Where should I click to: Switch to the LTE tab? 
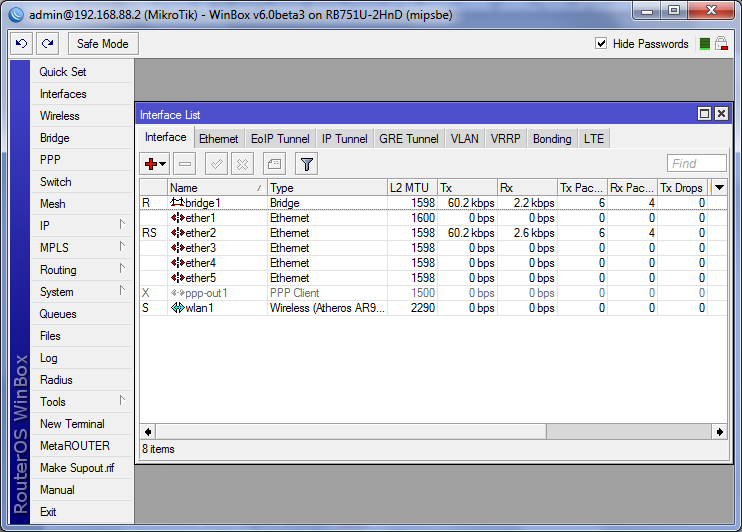point(593,139)
